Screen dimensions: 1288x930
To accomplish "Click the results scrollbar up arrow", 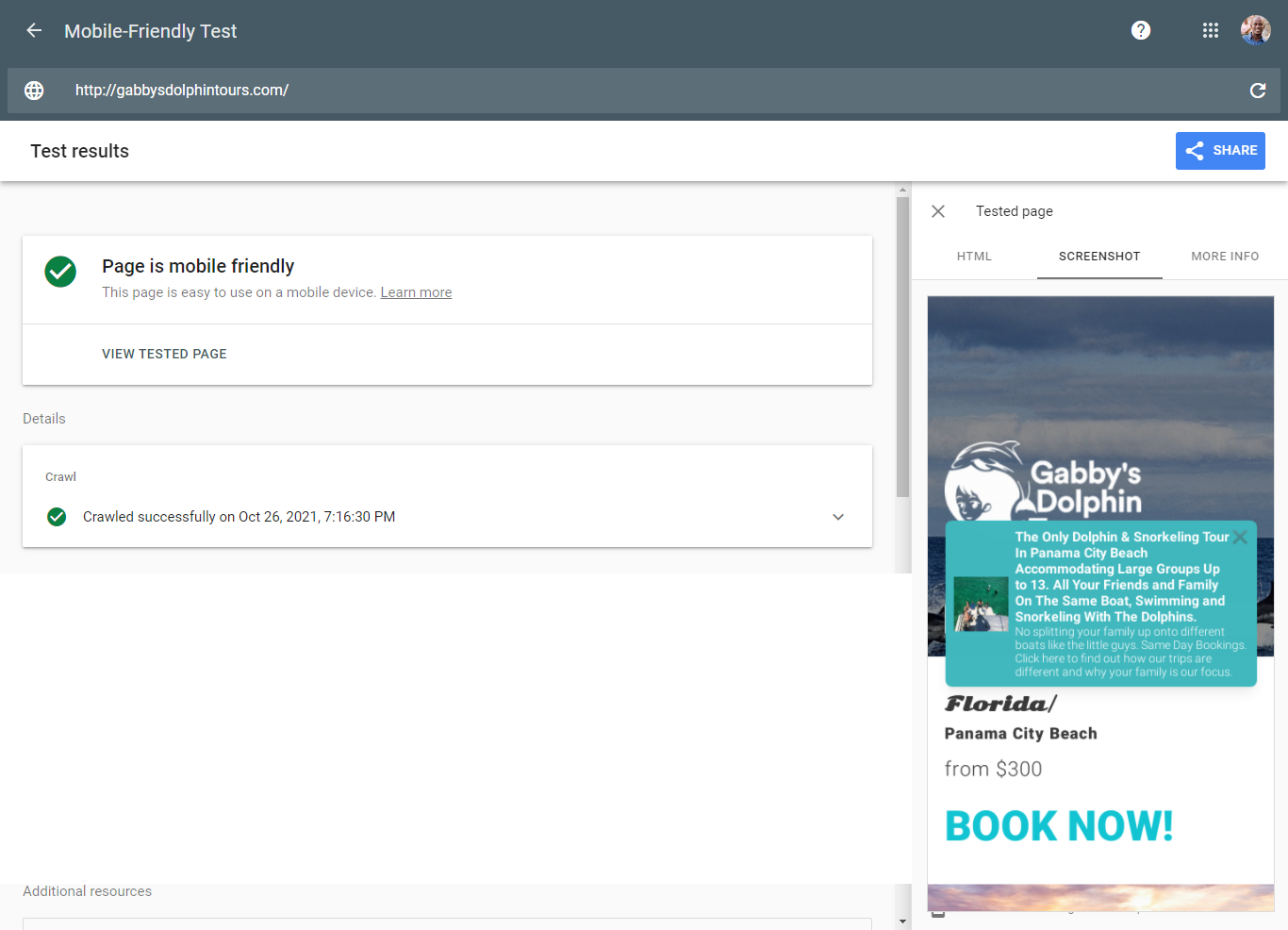I will (902, 190).
